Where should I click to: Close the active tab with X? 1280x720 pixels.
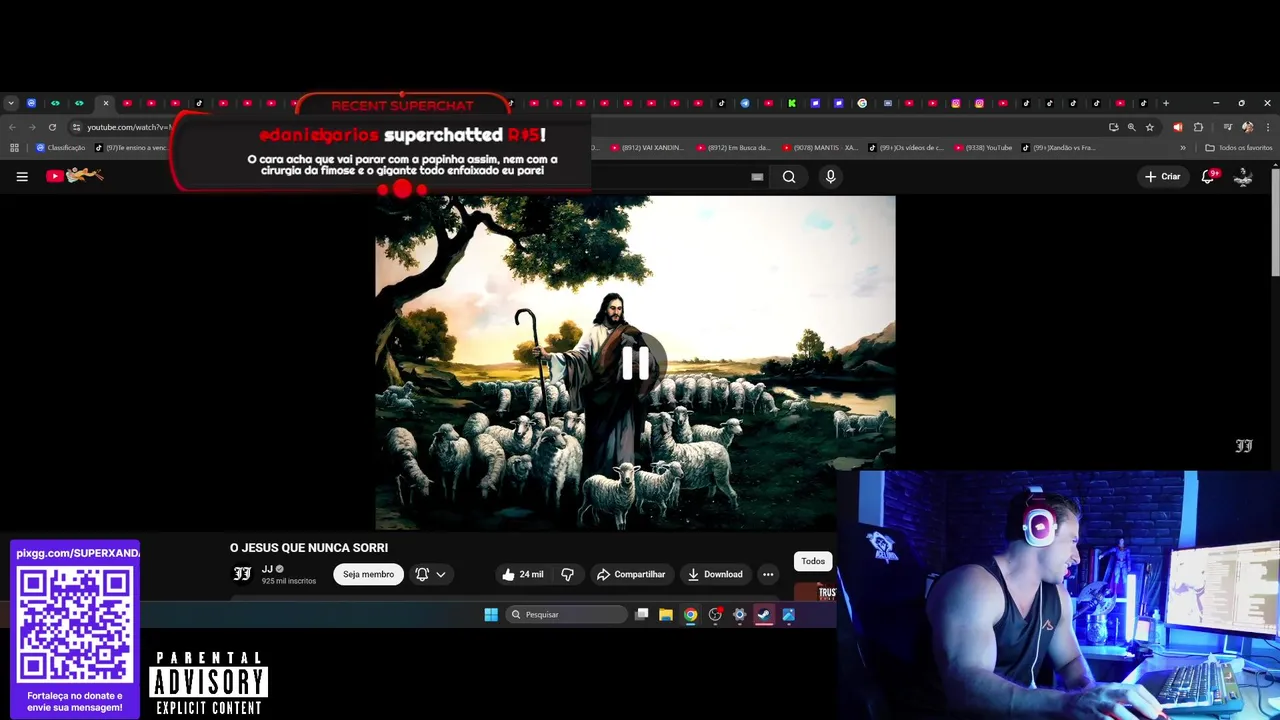[x=105, y=103]
